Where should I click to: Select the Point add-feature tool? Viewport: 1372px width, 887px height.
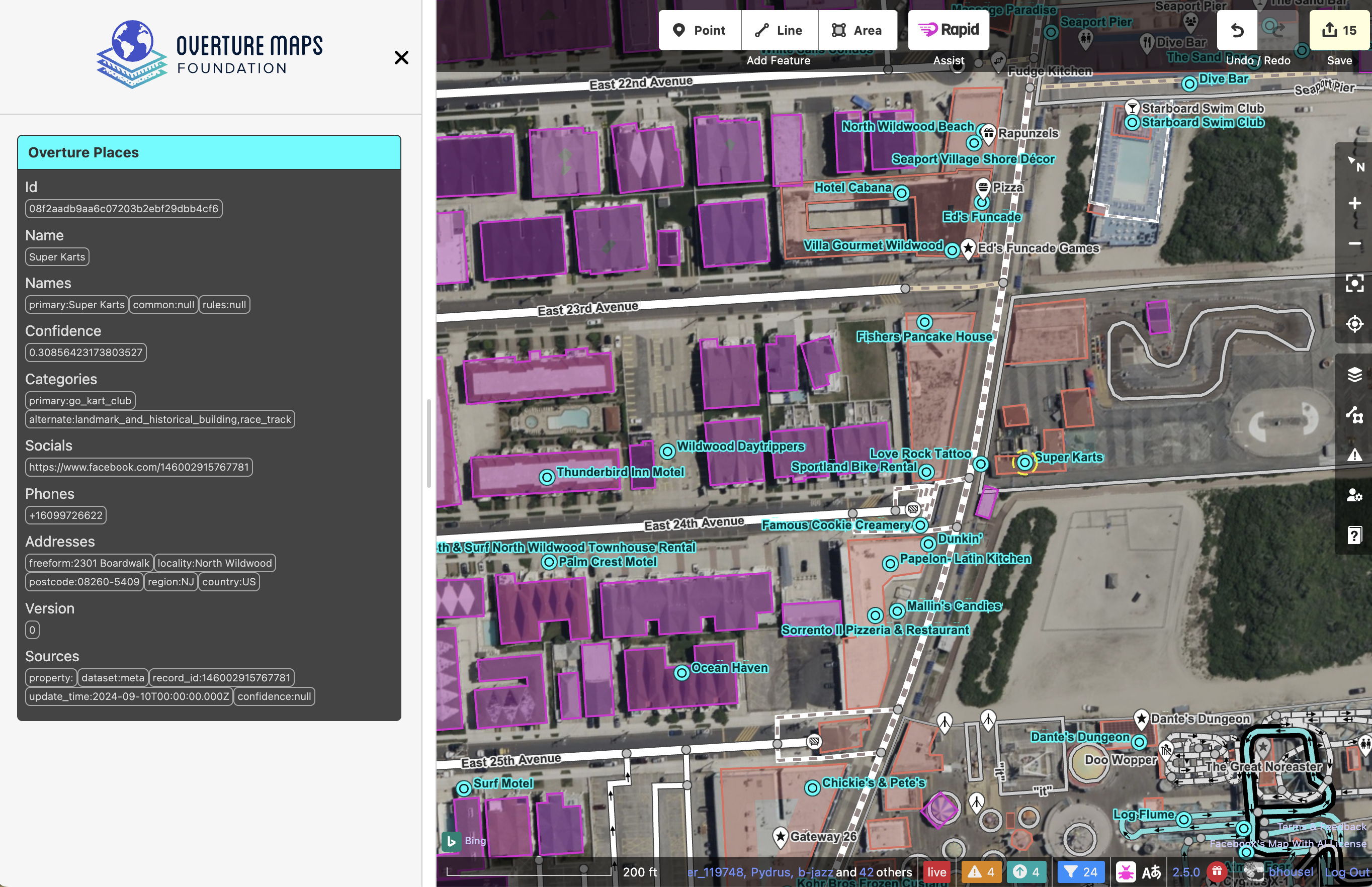(x=700, y=30)
